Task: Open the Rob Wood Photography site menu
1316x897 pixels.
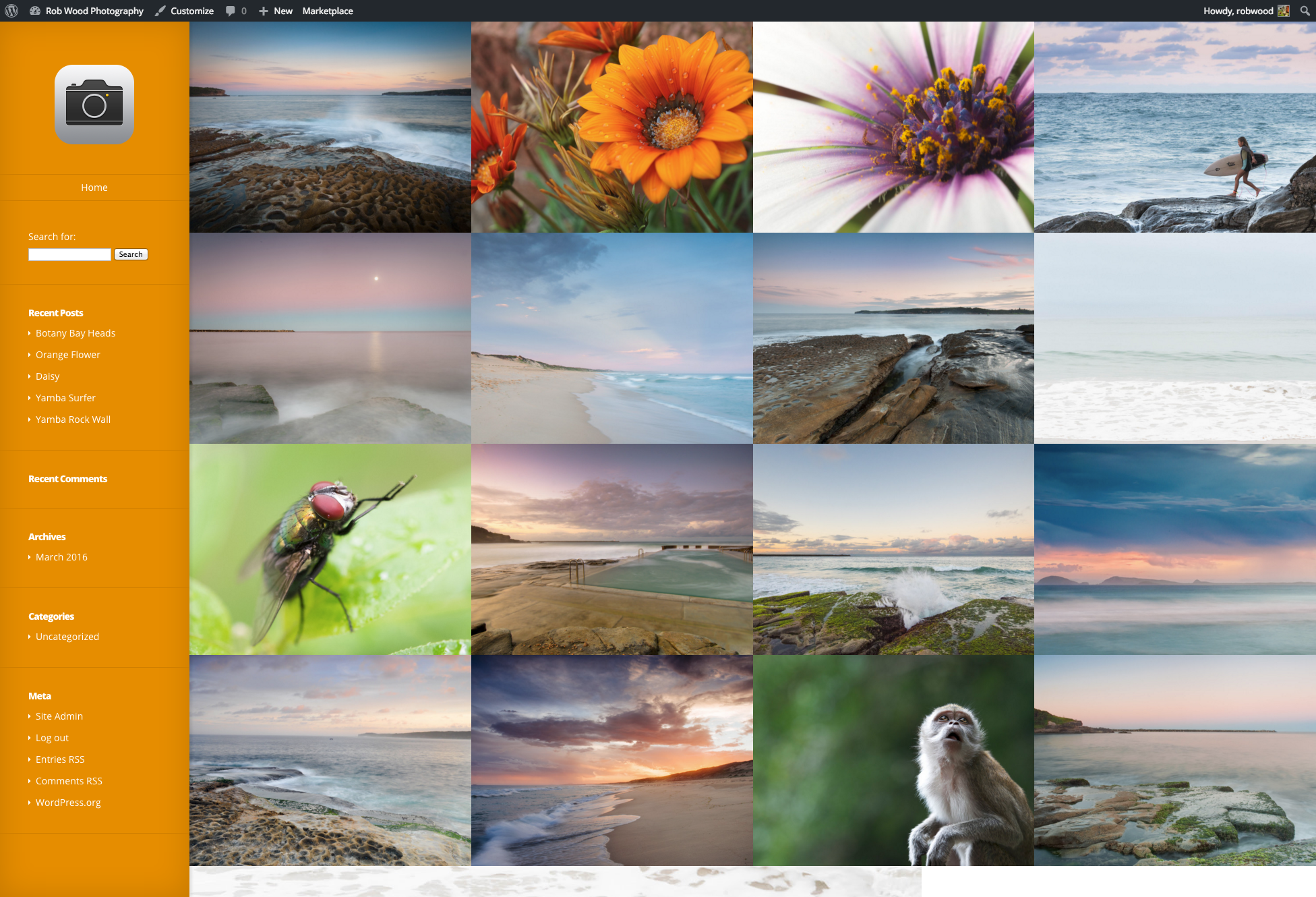Action: (87, 11)
